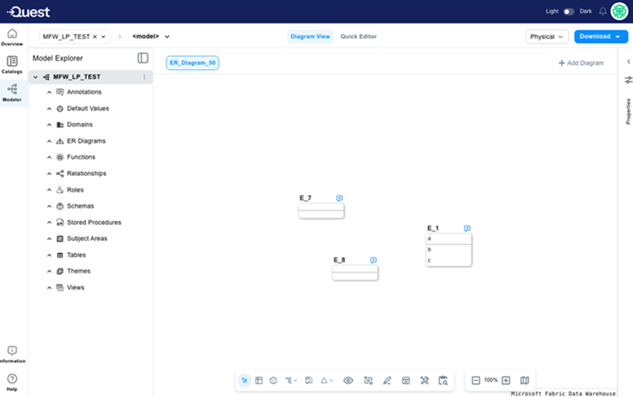Image resolution: width=633 pixels, height=397 pixels.
Task: Expand the Default Values tree node
Action: [x=49, y=109]
